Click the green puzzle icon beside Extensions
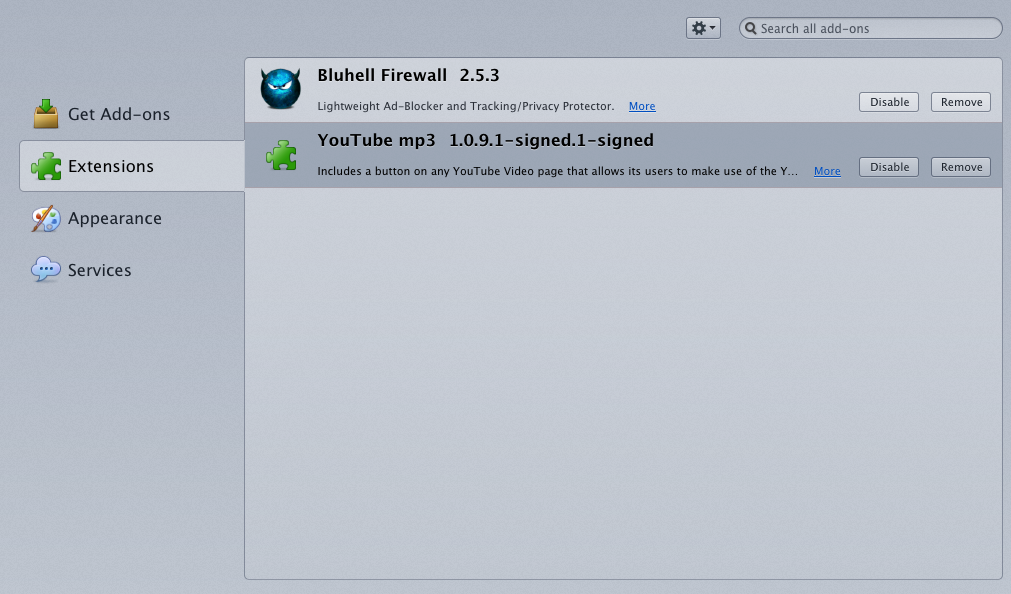Viewport: 1011px width, 594px height. pyautogui.click(x=46, y=166)
